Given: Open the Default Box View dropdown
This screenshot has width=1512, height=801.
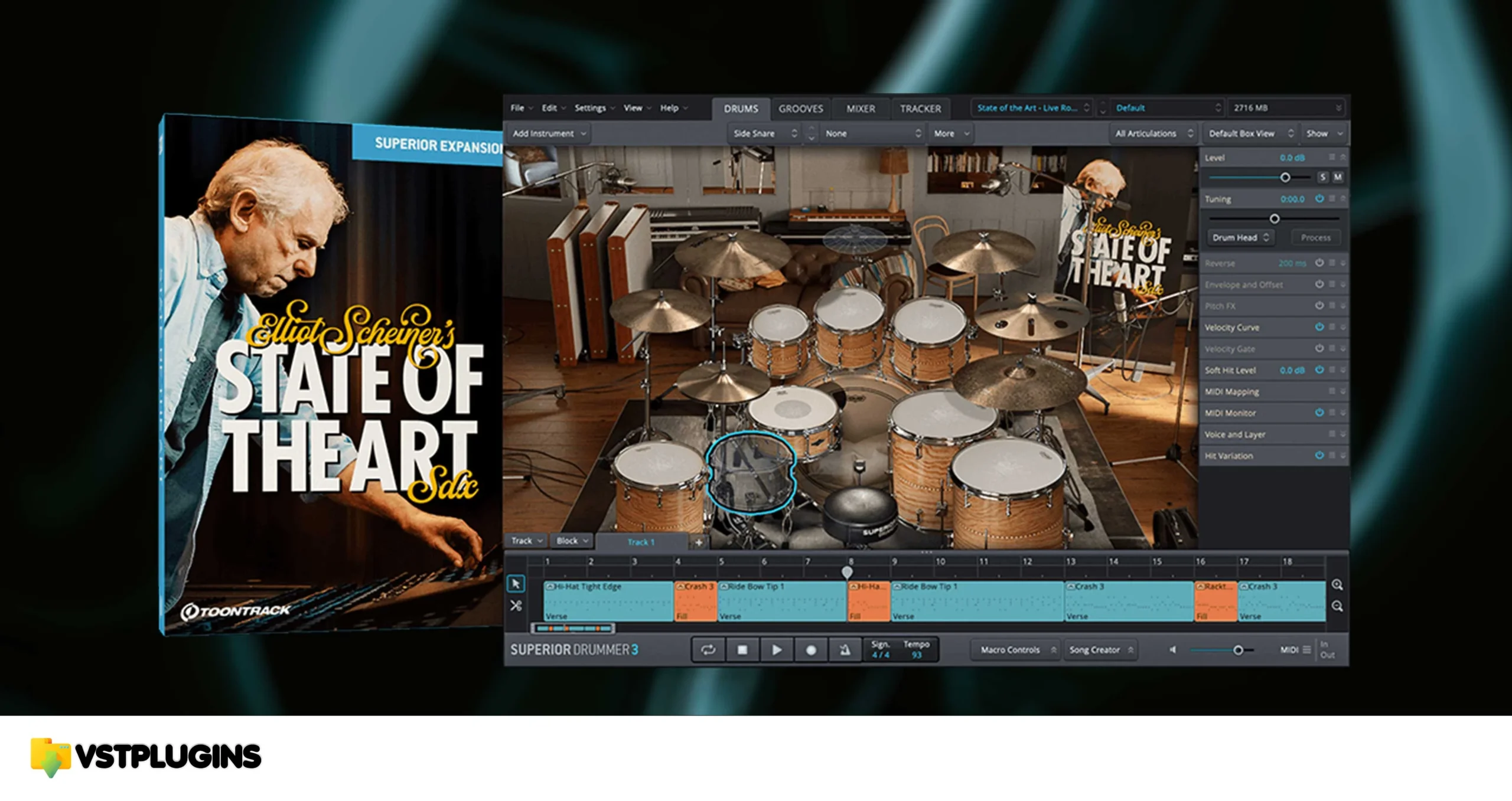Looking at the screenshot, I should [x=1250, y=133].
